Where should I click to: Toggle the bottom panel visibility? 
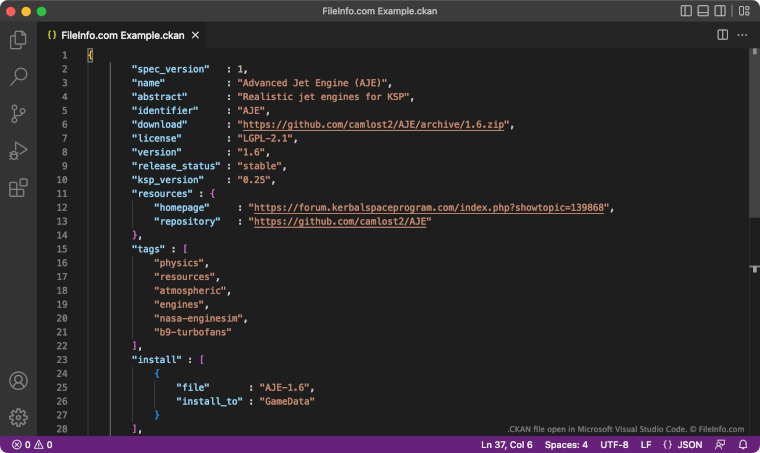(704, 10)
